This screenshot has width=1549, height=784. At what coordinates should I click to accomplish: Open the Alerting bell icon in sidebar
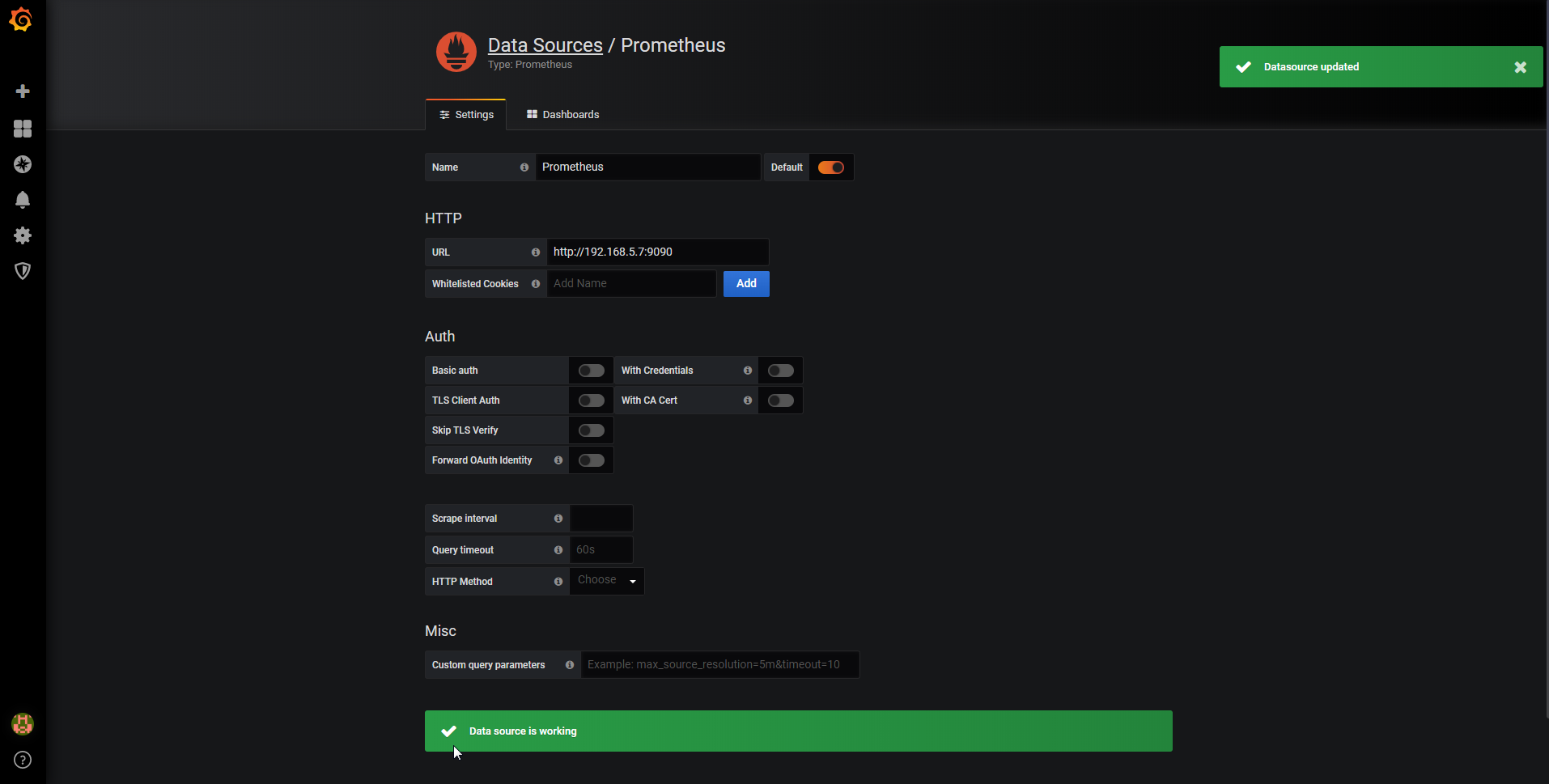point(23,200)
